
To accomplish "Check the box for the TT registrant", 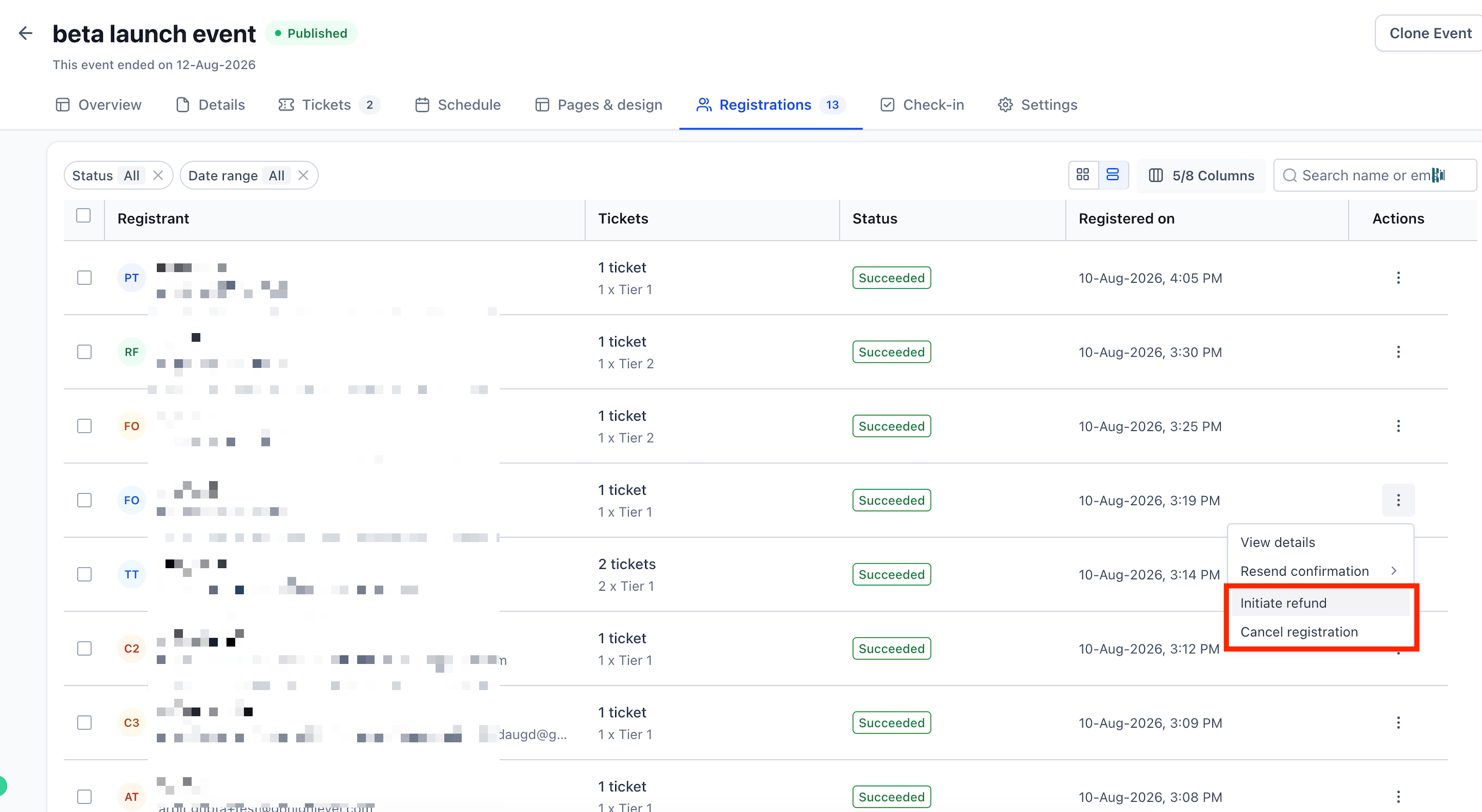I will (x=84, y=574).
